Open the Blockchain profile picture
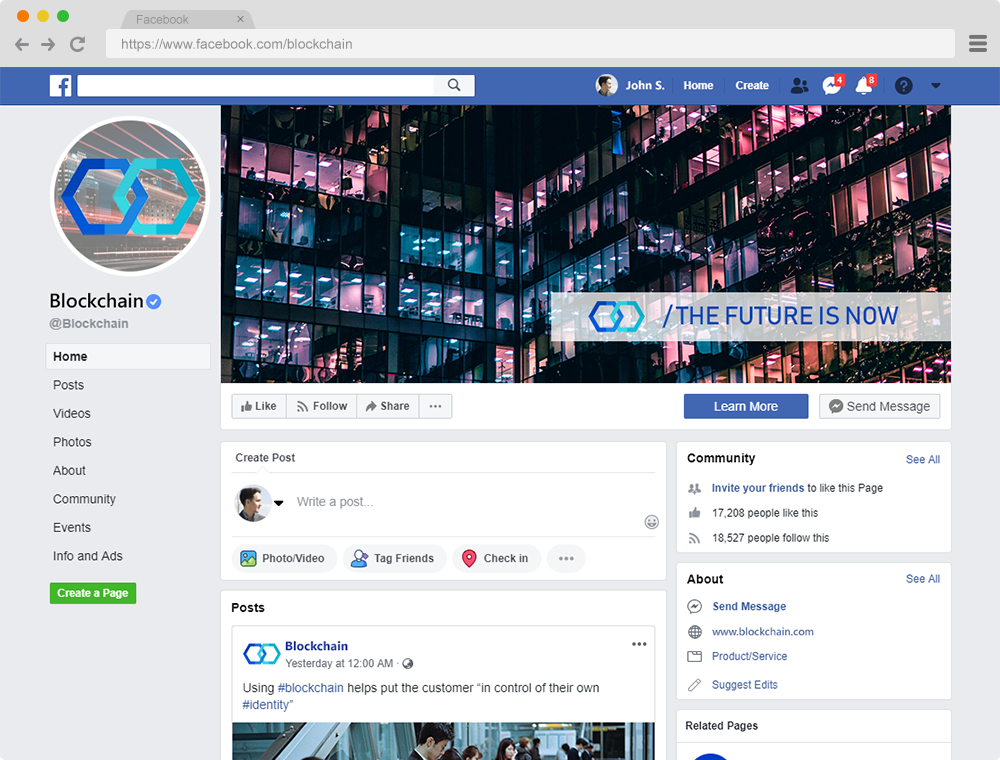This screenshot has width=1000, height=760. [x=130, y=196]
